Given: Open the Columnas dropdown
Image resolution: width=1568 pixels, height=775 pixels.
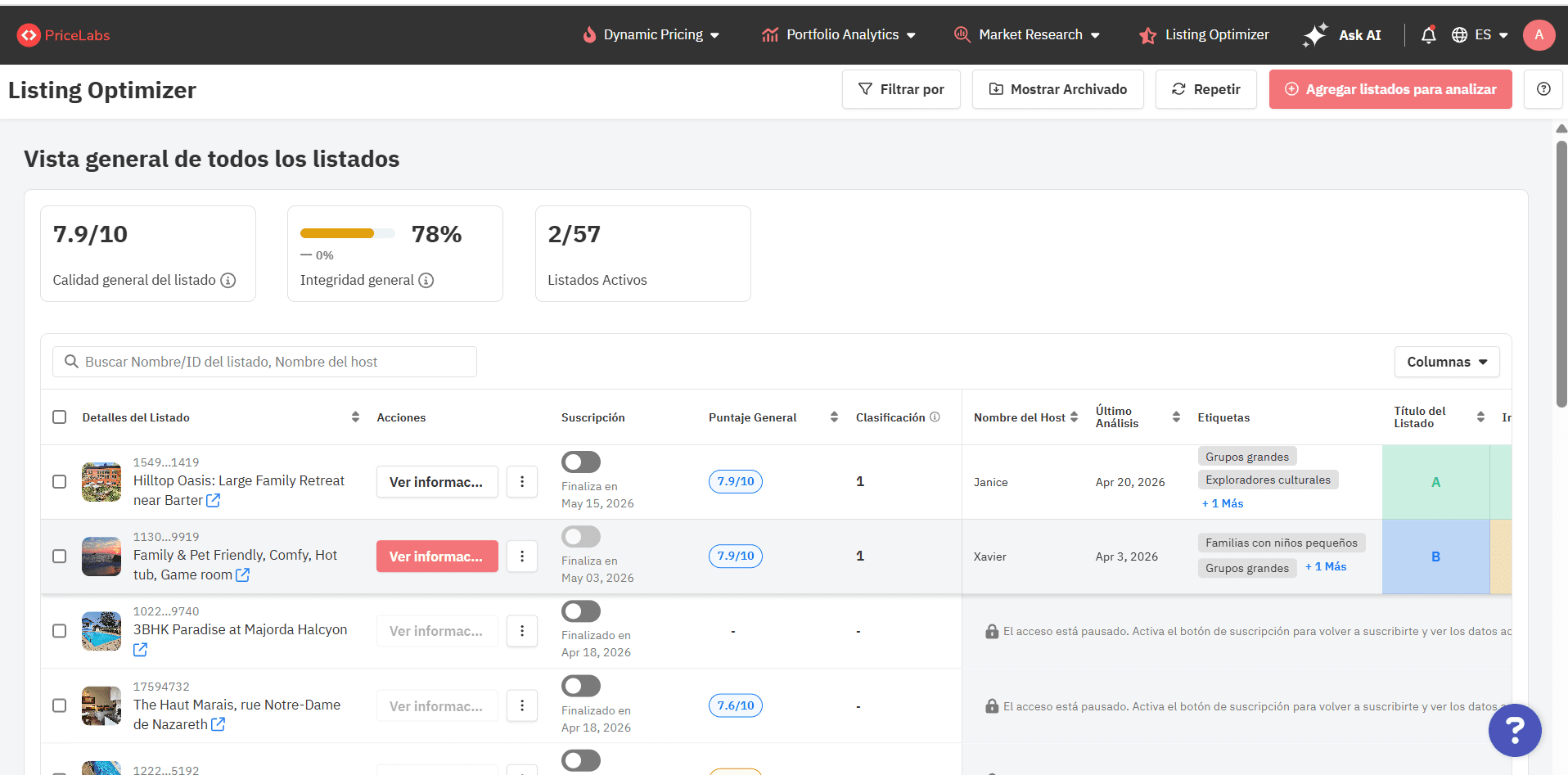Looking at the screenshot, I should tap(1446, 361).
